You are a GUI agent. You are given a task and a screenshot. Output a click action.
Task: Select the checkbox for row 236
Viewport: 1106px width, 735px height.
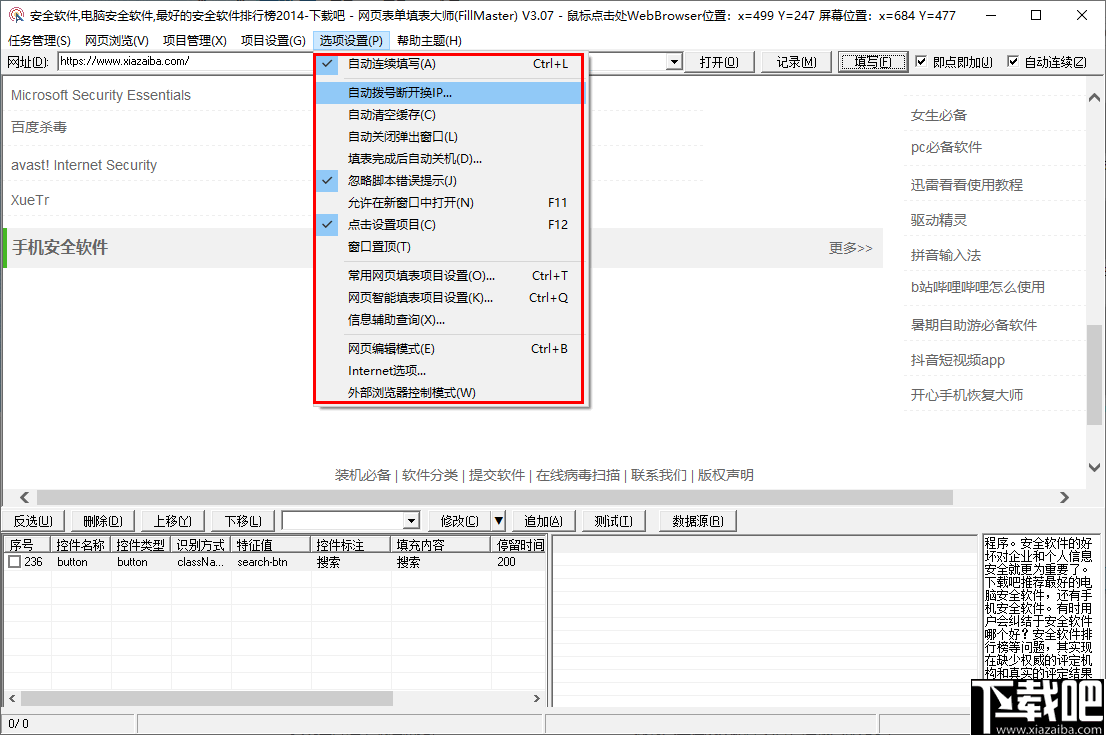15,561
